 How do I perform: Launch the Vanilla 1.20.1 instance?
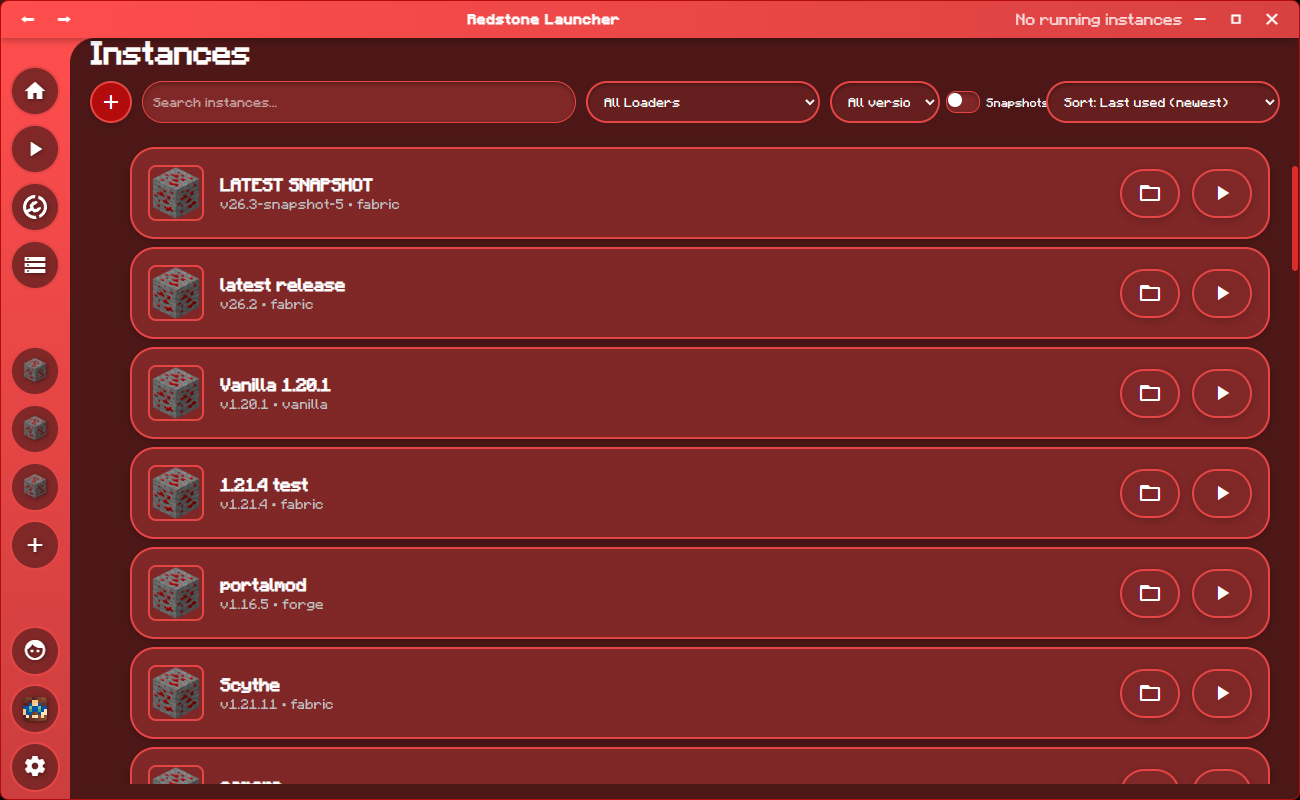(x=1222, y=393)
